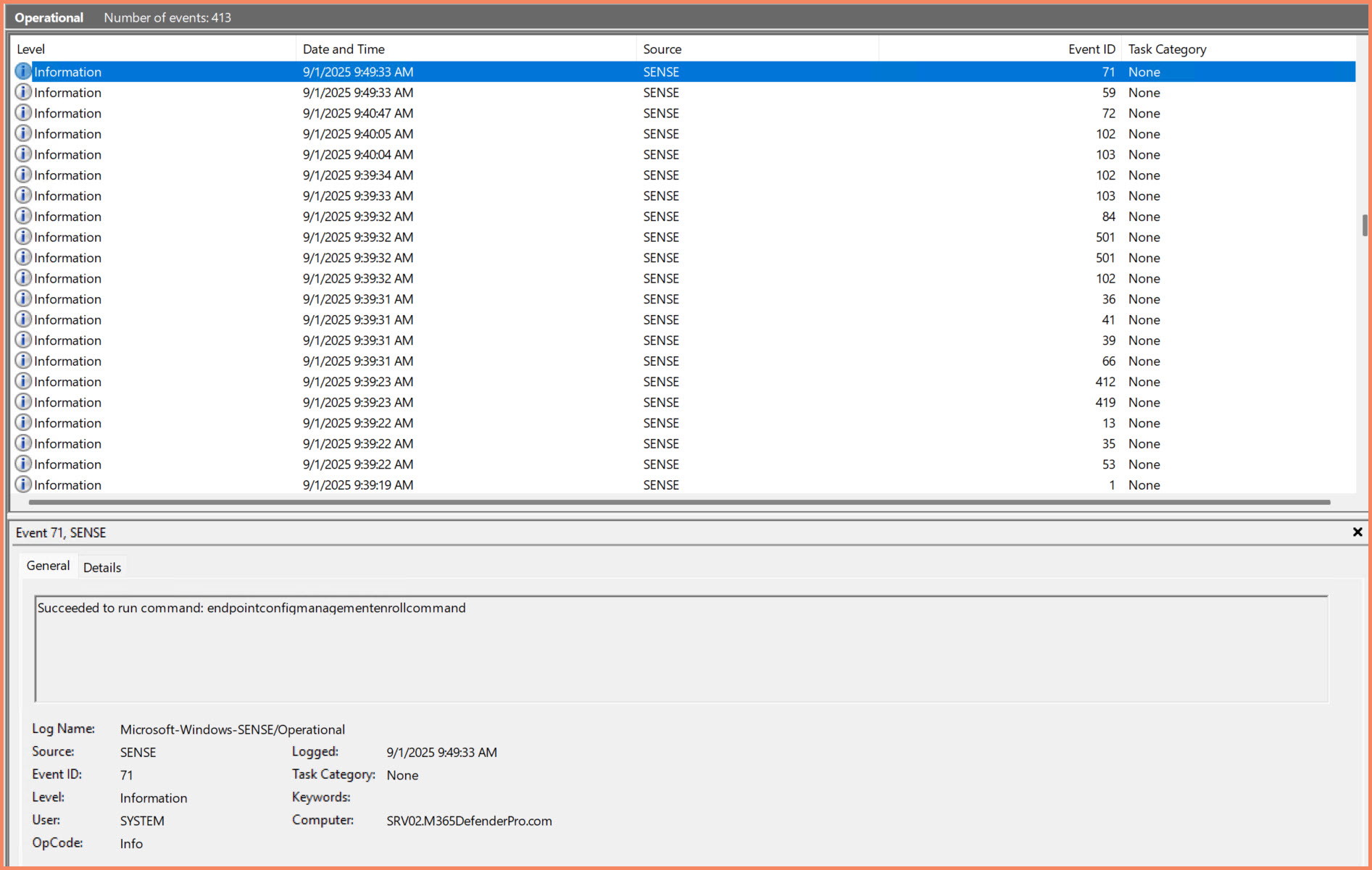Select Event ID 84 cell
Viewport: 1372px width, 870px height.
tap(1108, 217)
